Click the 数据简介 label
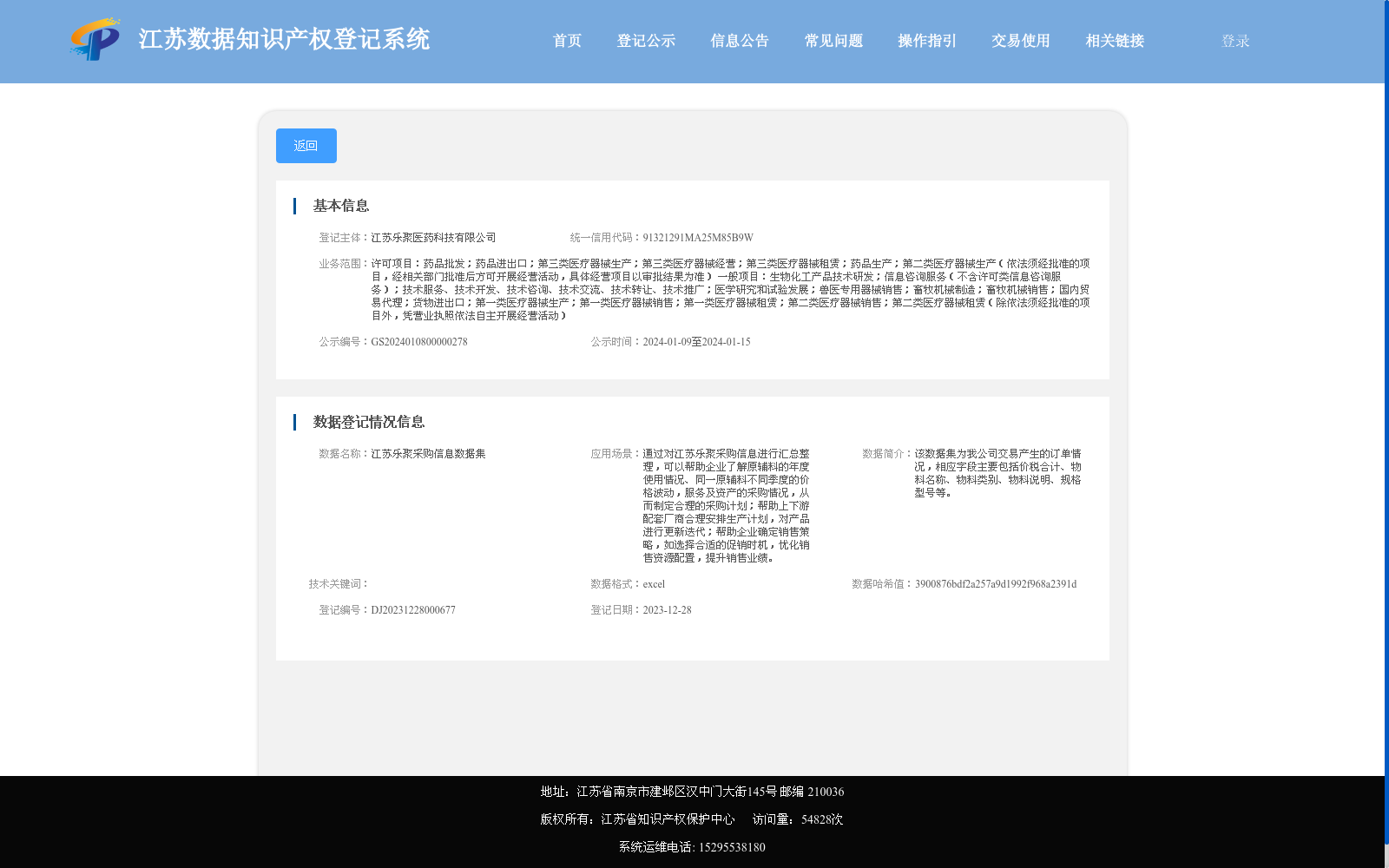 pyautogui.click(x=888, y=454)
